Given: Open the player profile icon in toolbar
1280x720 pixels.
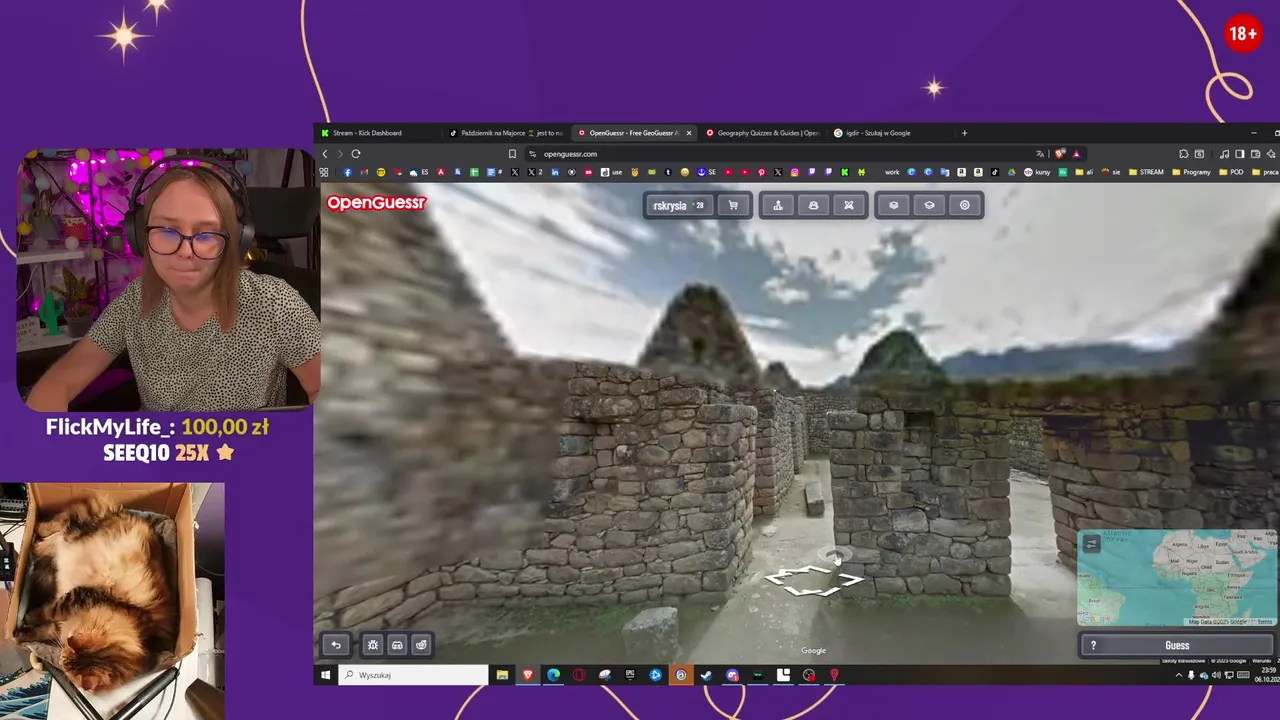Looking at the screenshot, I should [813, 205].
